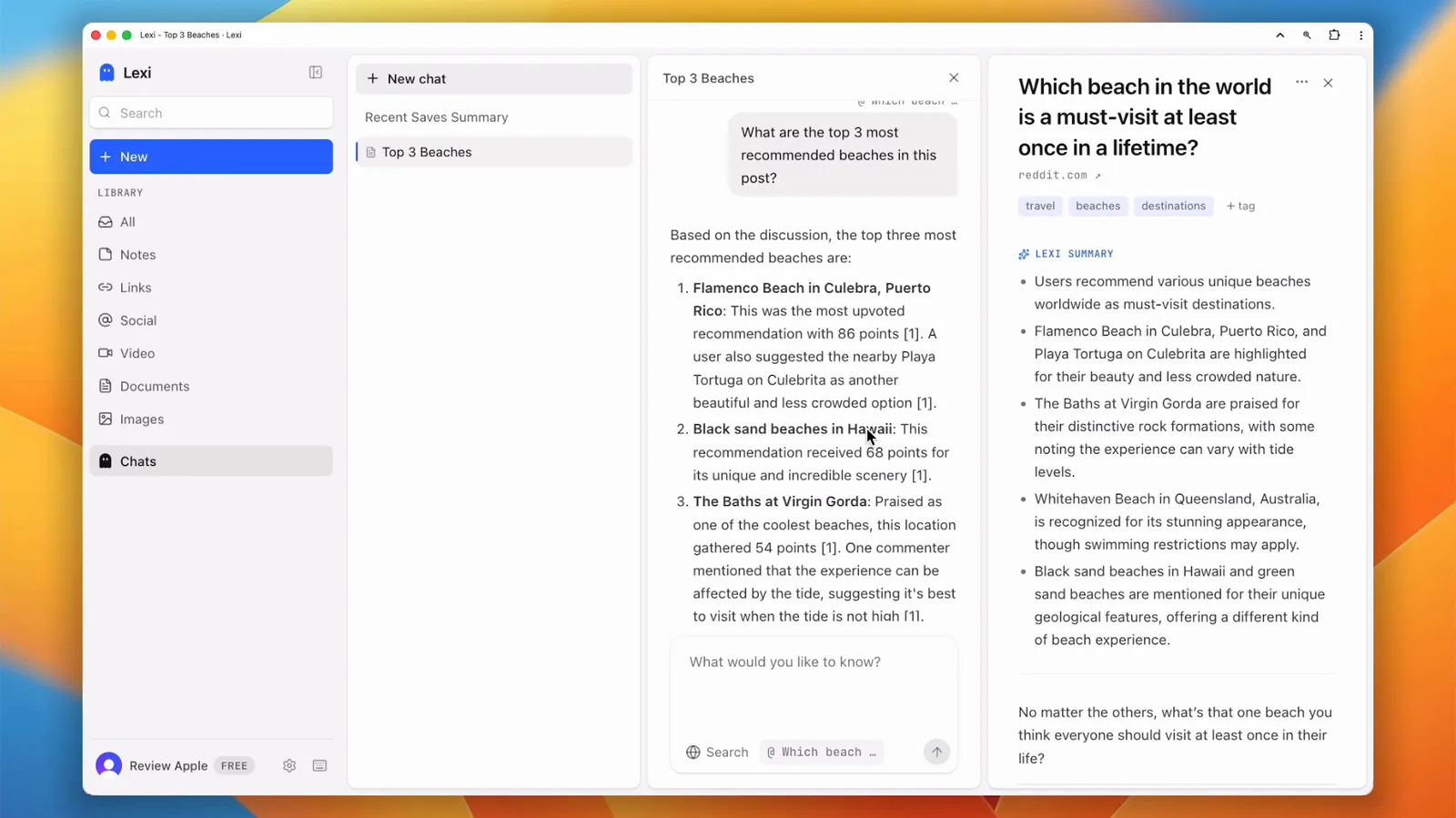Click the beaches tag
1456x818 pixels.
click(x=1098, y=206)
